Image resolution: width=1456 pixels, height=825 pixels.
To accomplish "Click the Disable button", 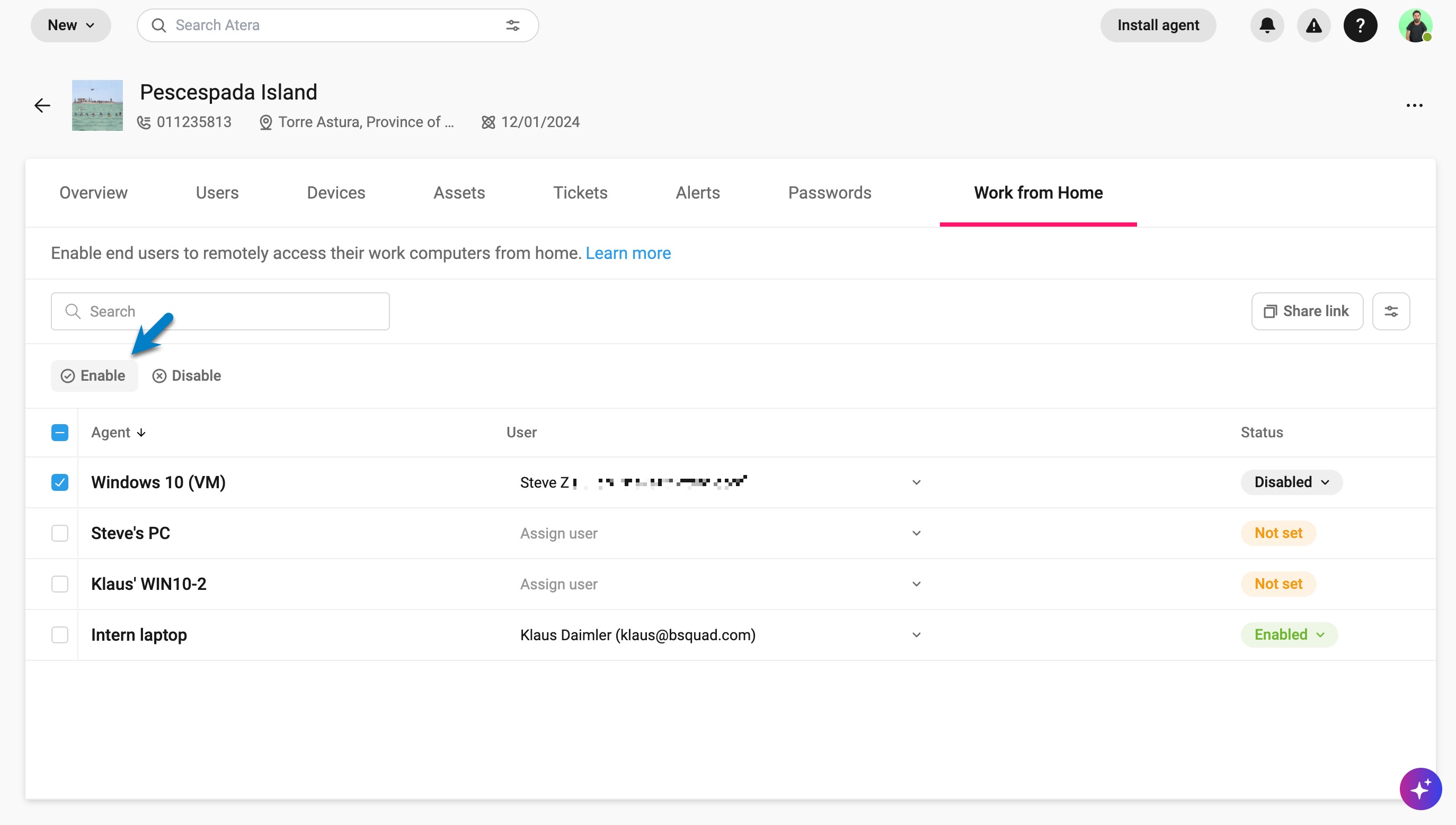I will coord(187,376).
